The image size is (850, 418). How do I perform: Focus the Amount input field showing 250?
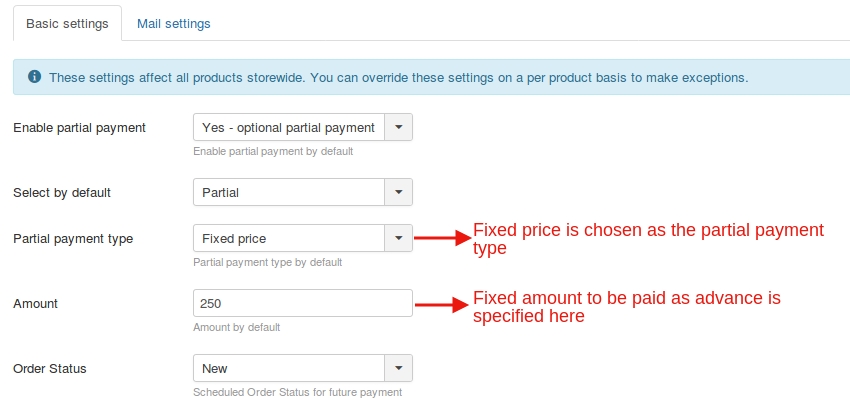[302, 303]
